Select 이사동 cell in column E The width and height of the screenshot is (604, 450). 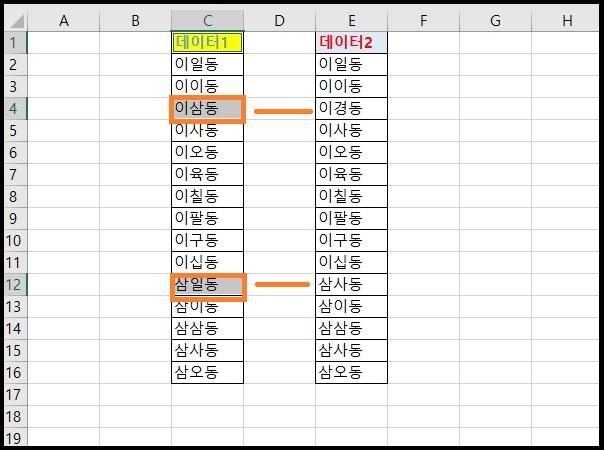click(351, 130)
